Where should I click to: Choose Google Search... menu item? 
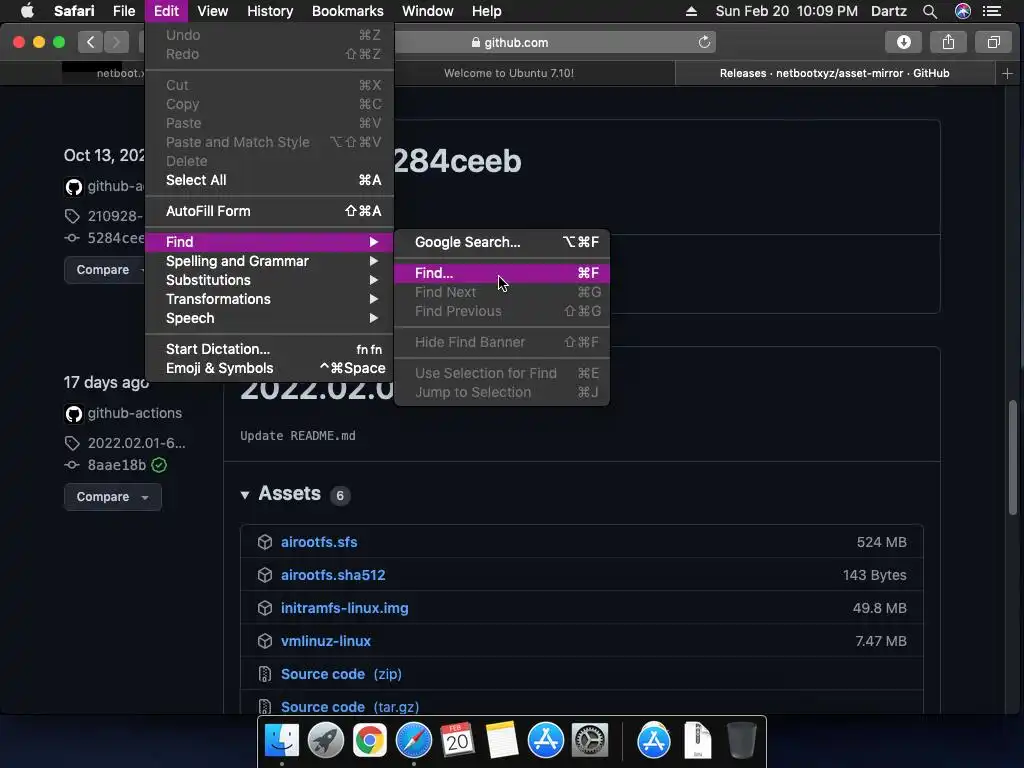pyautogui.click(x=502, y=242)
